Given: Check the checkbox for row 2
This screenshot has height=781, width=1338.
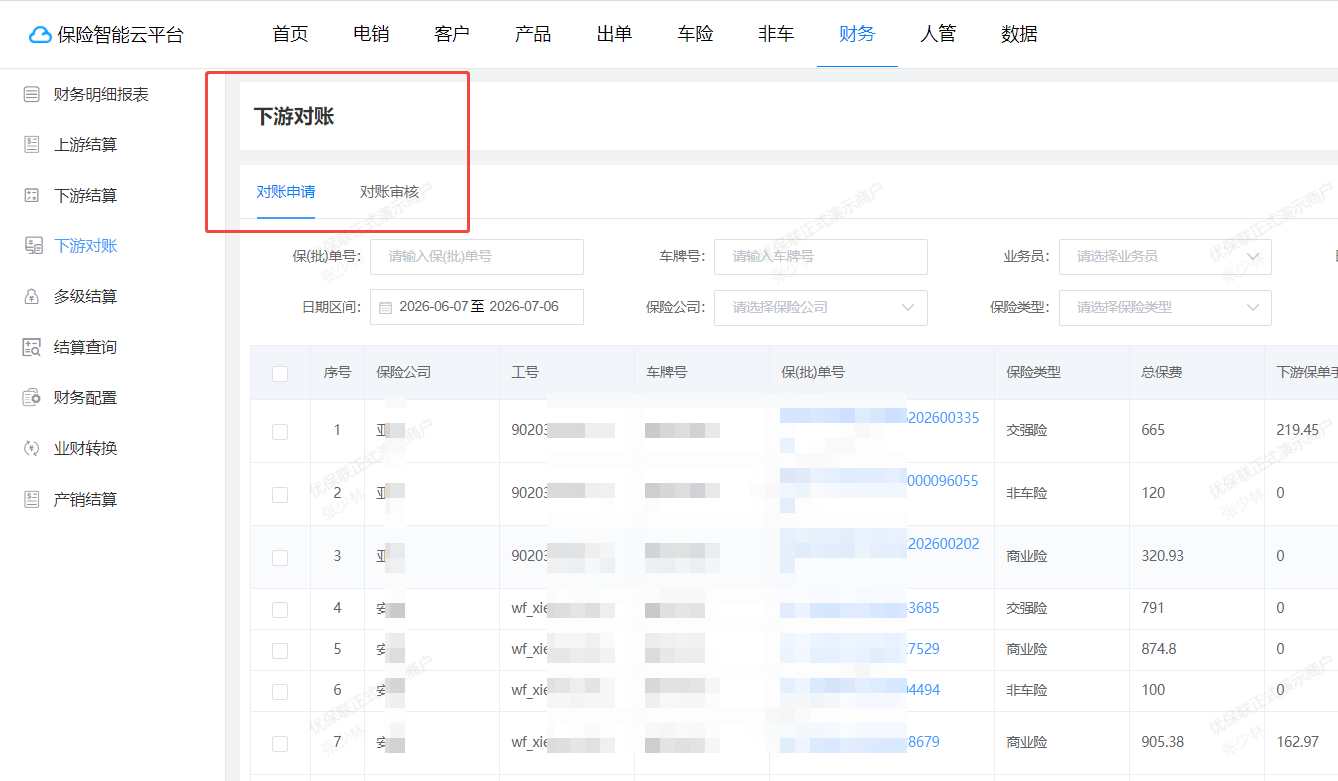Looking at the screenshot, I should tap(280, 494).
